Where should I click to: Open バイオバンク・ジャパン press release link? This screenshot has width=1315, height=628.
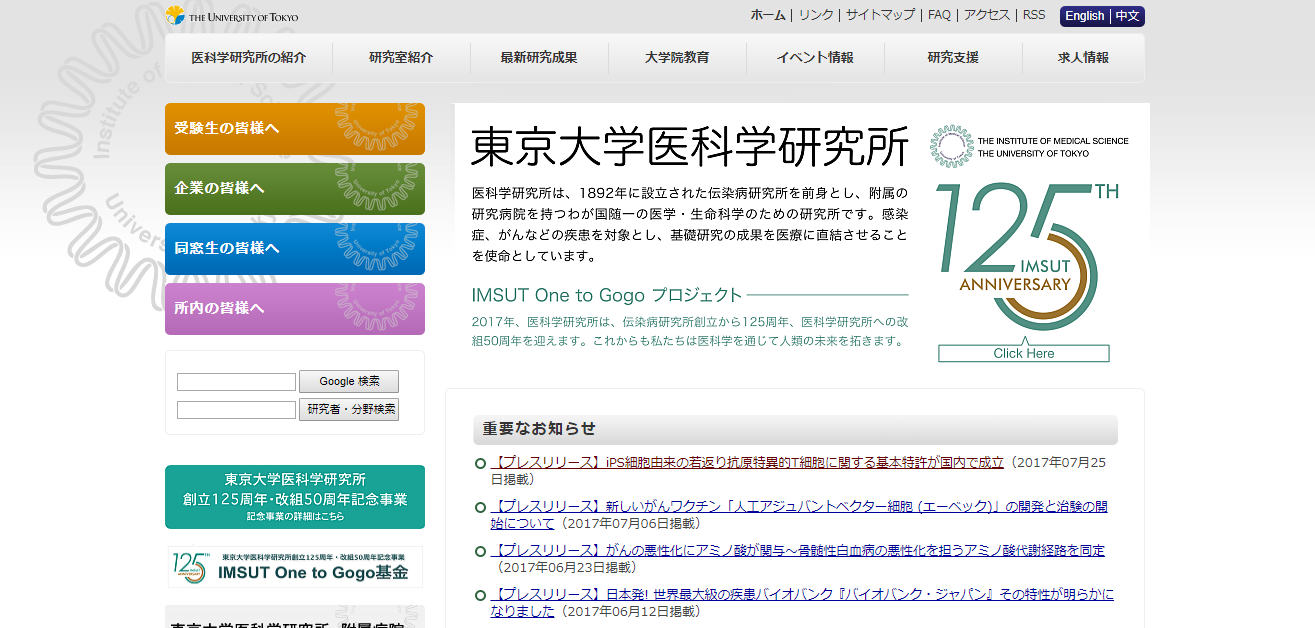click(802, 602)
